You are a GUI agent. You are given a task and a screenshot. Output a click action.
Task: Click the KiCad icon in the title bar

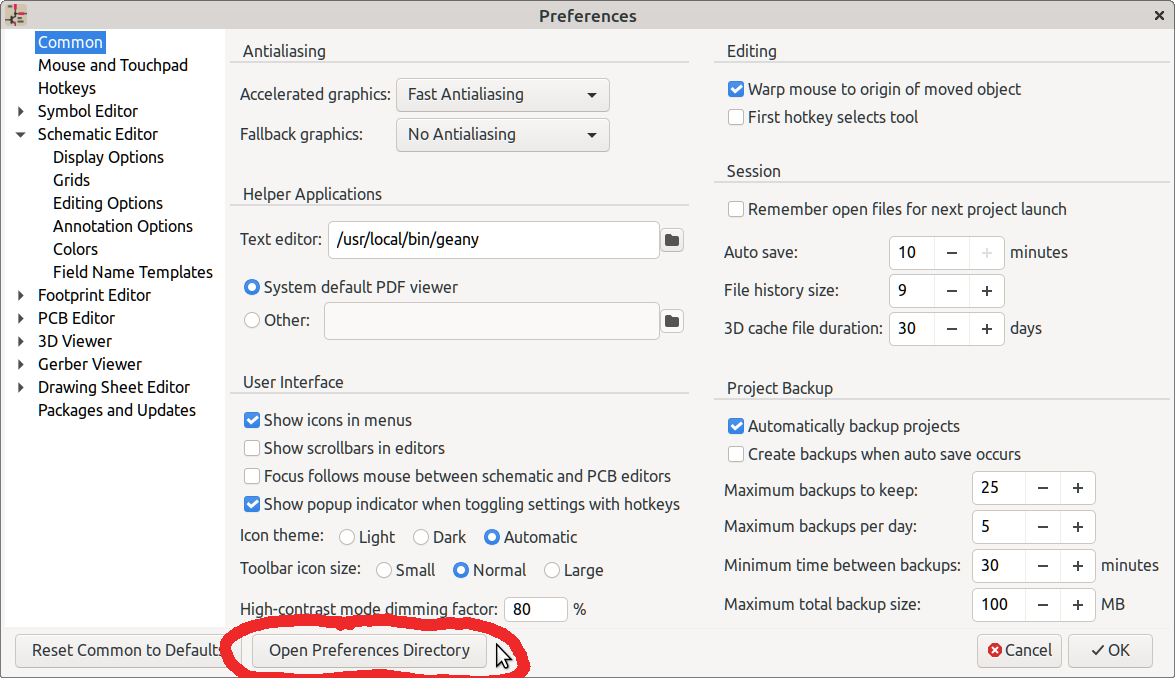click(x=16, y=15)
